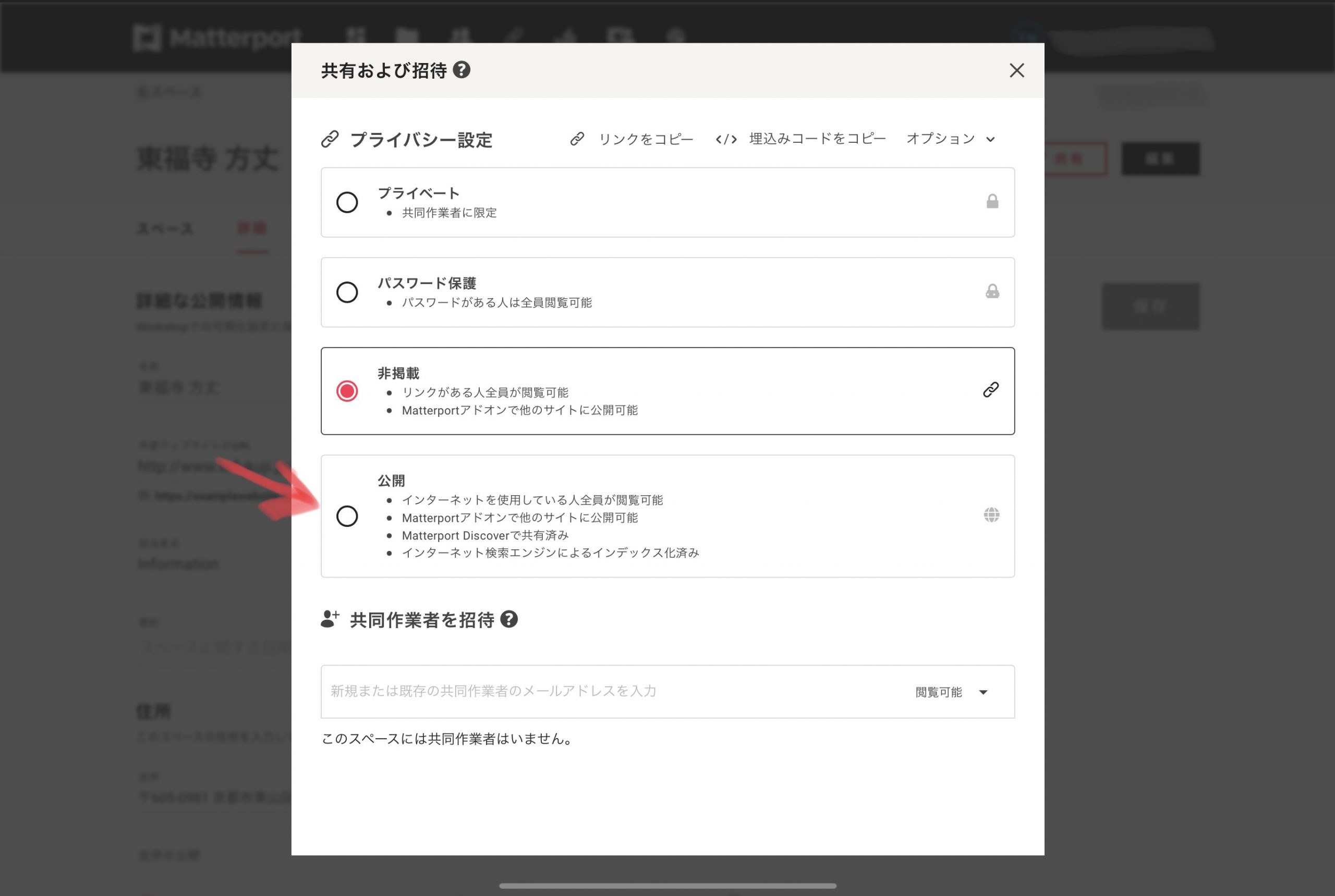Click インターネット検索エンジンによるインデックス化済み text
The width and height of the screenshot is (1335, 896).
[551, 553]
